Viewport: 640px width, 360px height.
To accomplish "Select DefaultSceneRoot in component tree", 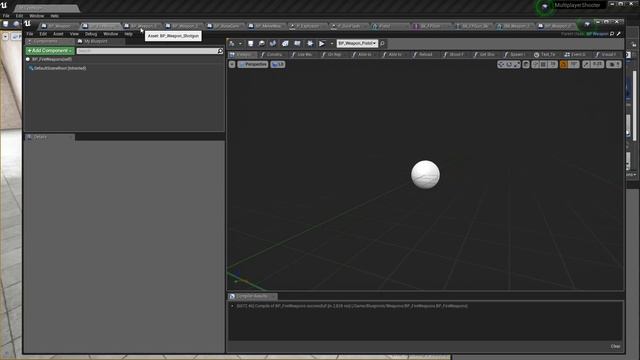I will [x=60, y=68].
